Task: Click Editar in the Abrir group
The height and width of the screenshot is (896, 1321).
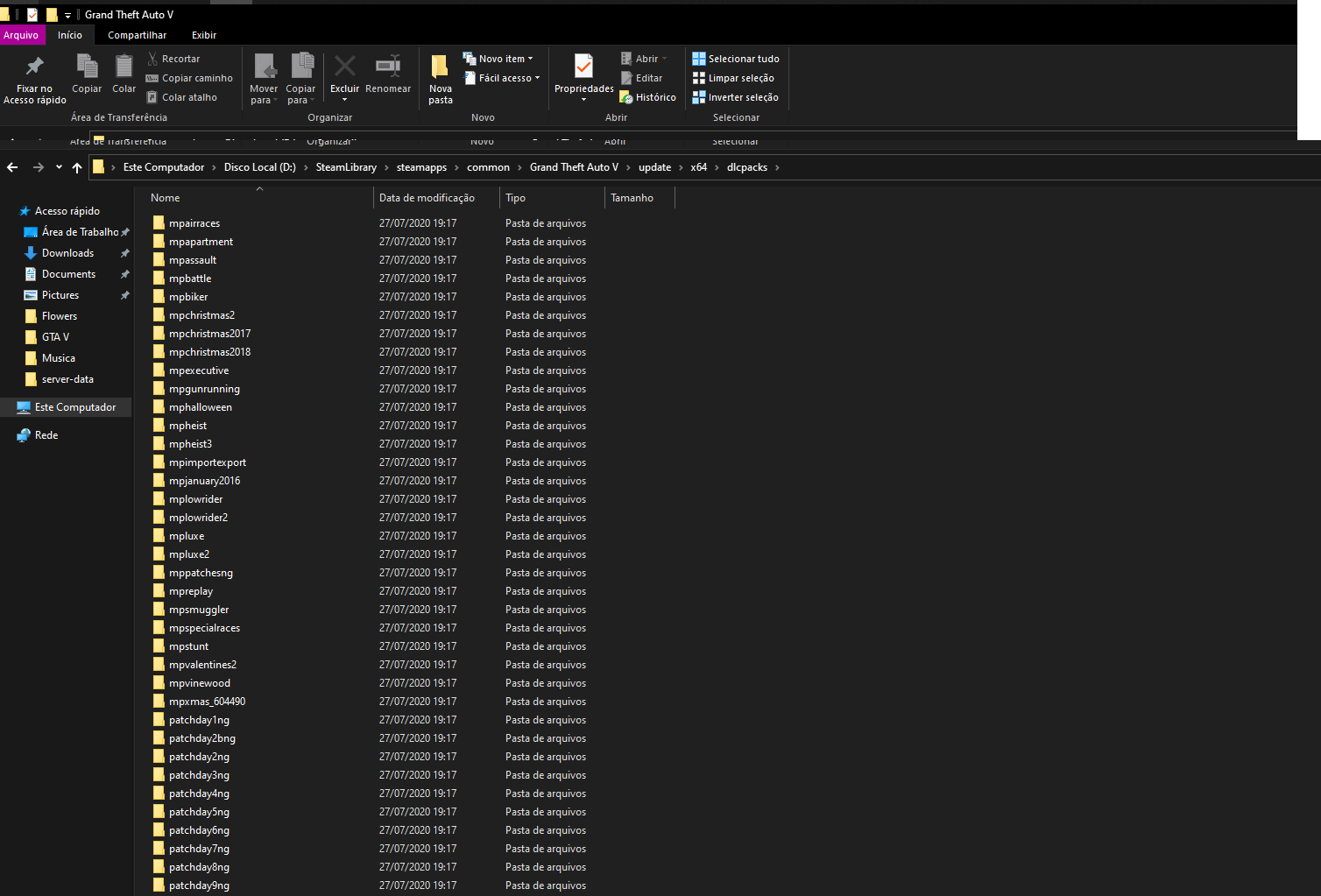Action: coord(642,78)
